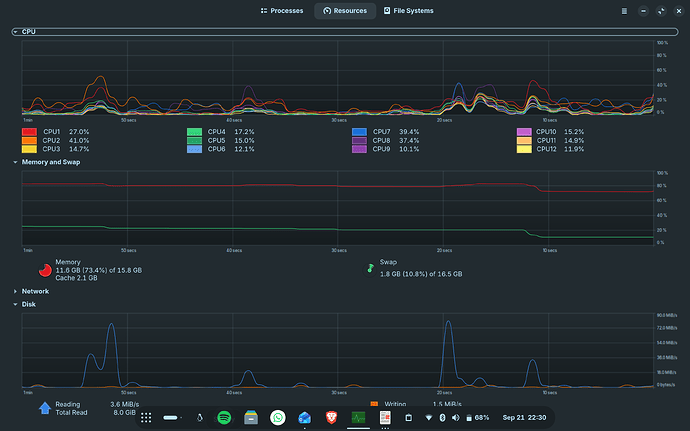Click the CPU9 color swatch

click(359, 149)
